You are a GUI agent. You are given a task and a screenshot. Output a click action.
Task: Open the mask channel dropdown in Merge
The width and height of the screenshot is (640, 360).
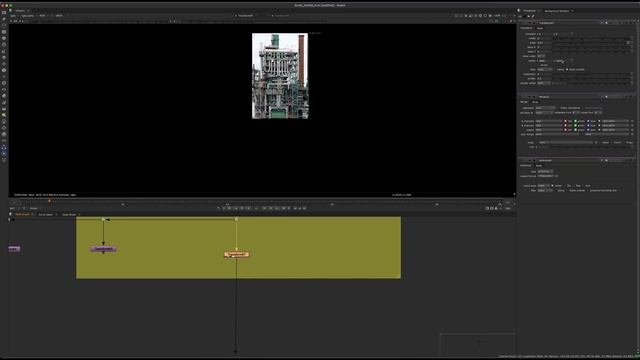[x=566, y=142]
